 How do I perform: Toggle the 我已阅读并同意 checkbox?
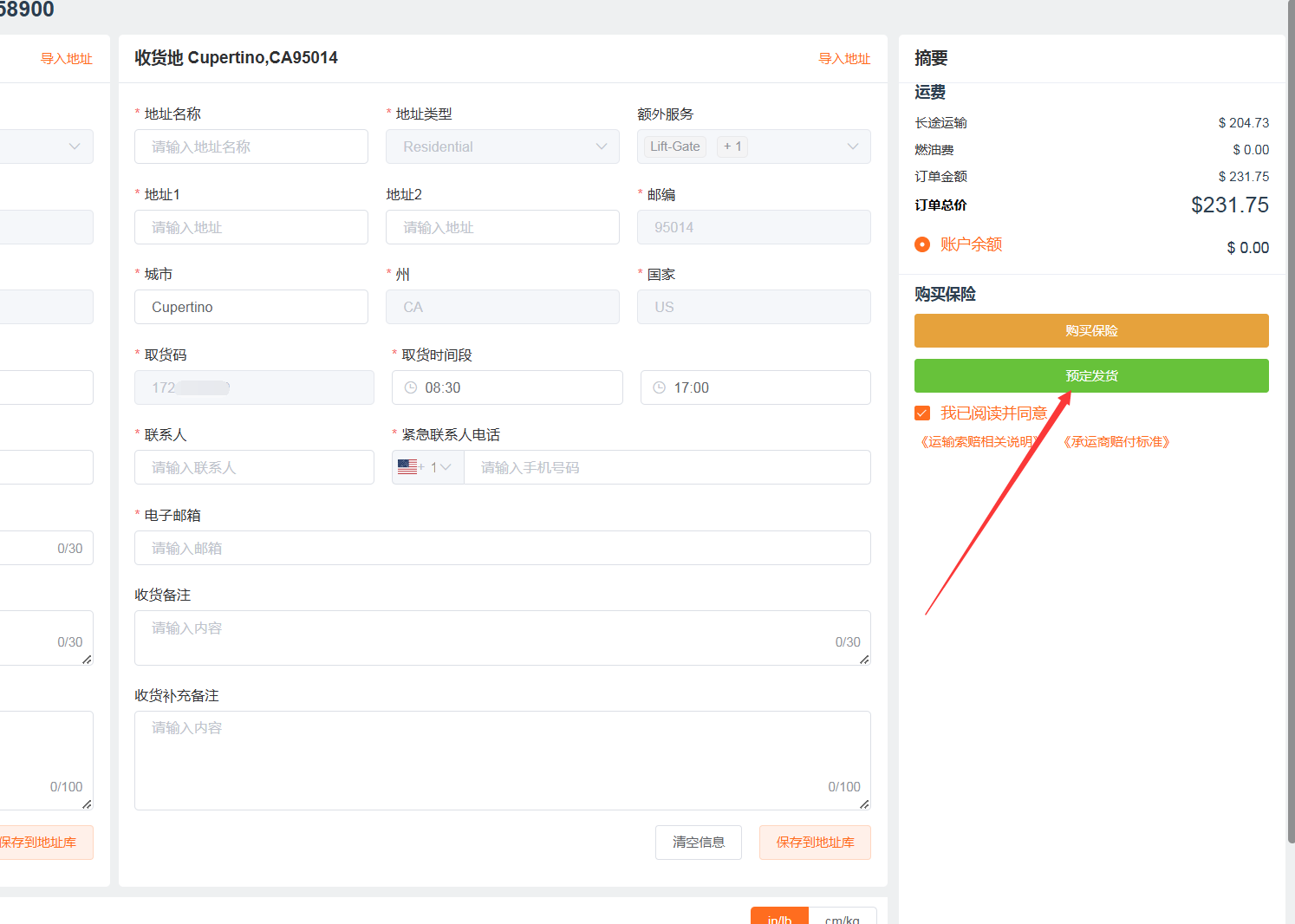pos(922,413)
